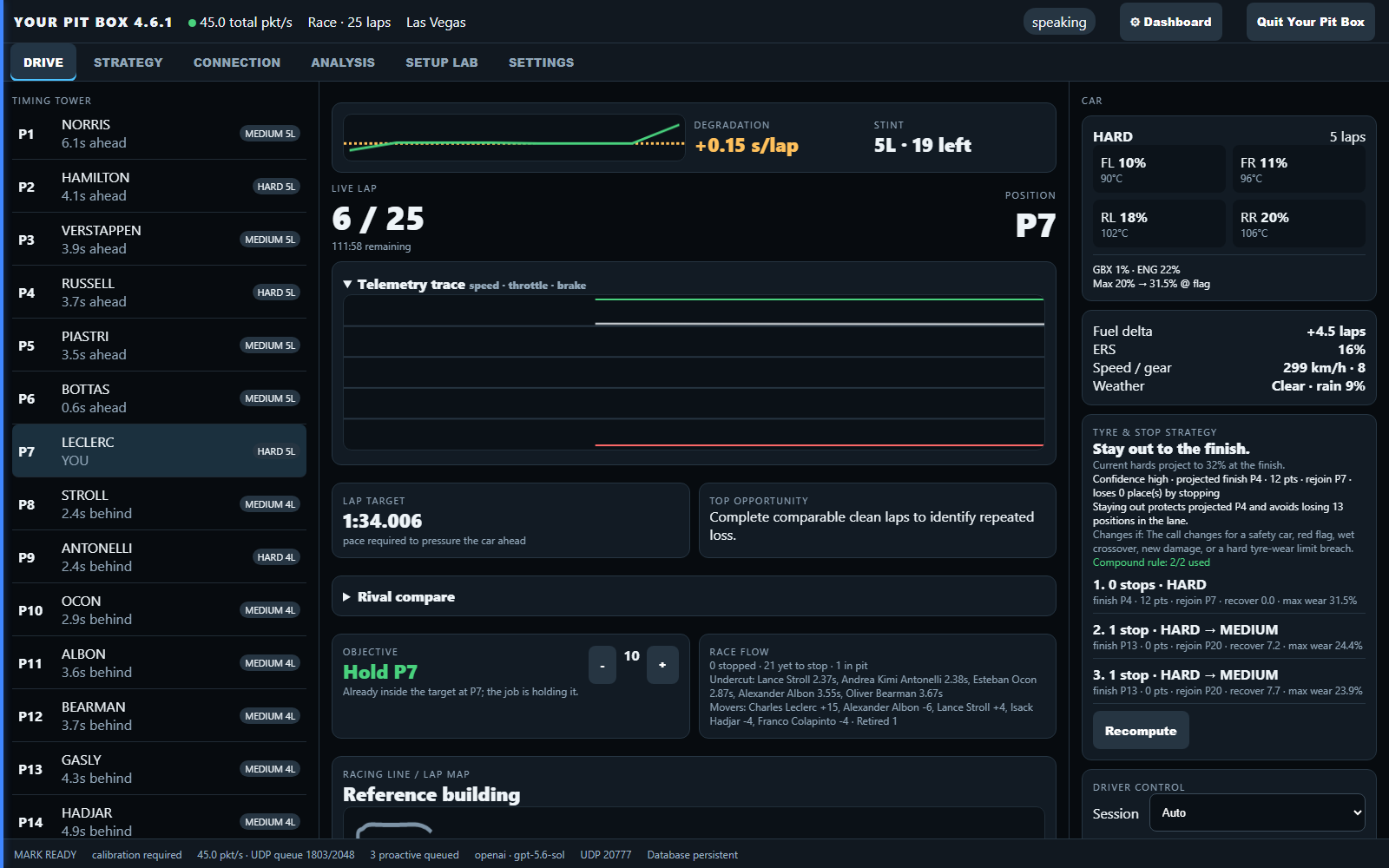Screen dimensions: 1389x868
Task: Click MARK READY in the status bar
Action: (x=45, y=855)
